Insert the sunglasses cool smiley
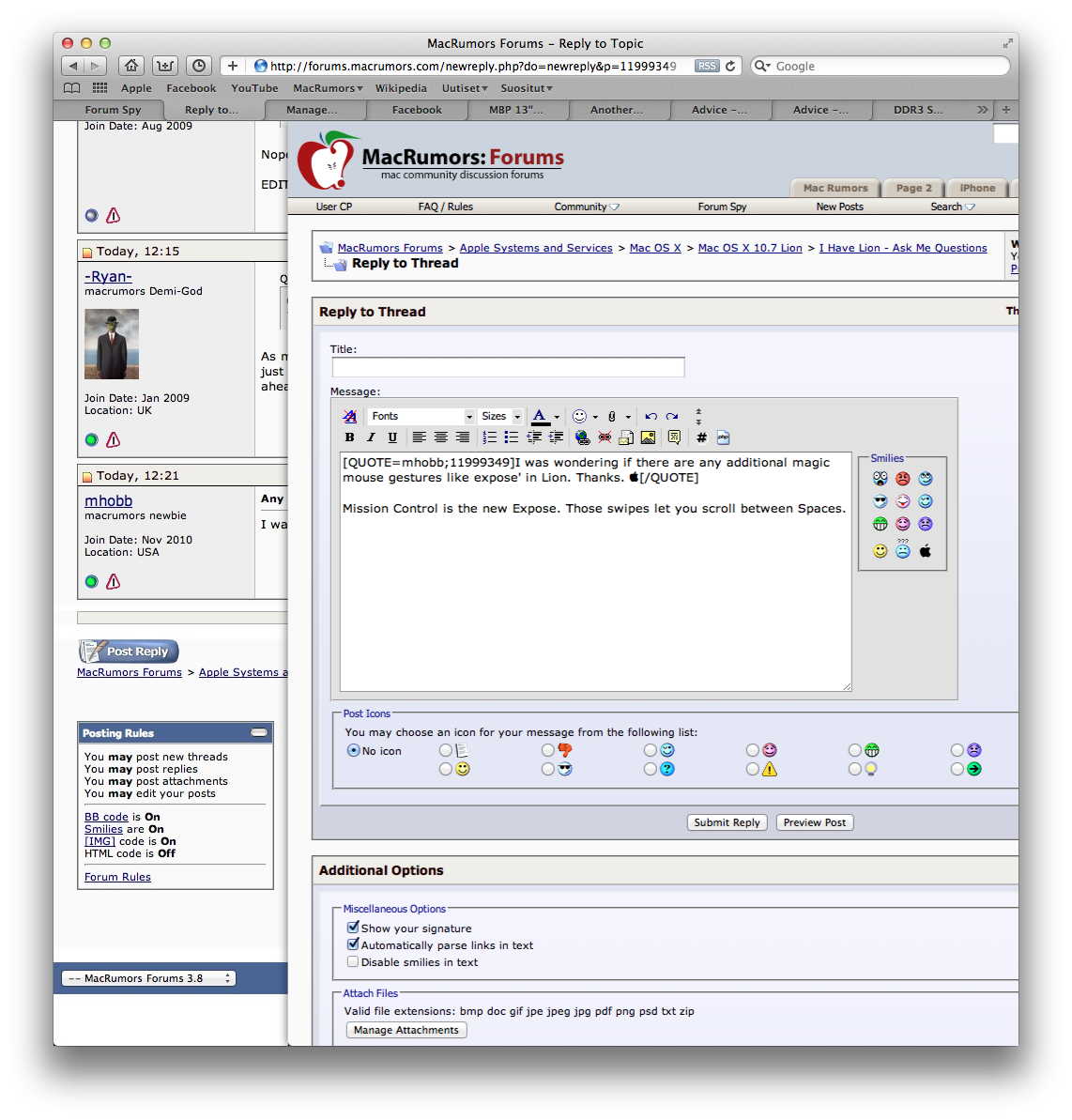Image resolution: width=1072 pixels, height=1120 pixels. coord(880,501)
